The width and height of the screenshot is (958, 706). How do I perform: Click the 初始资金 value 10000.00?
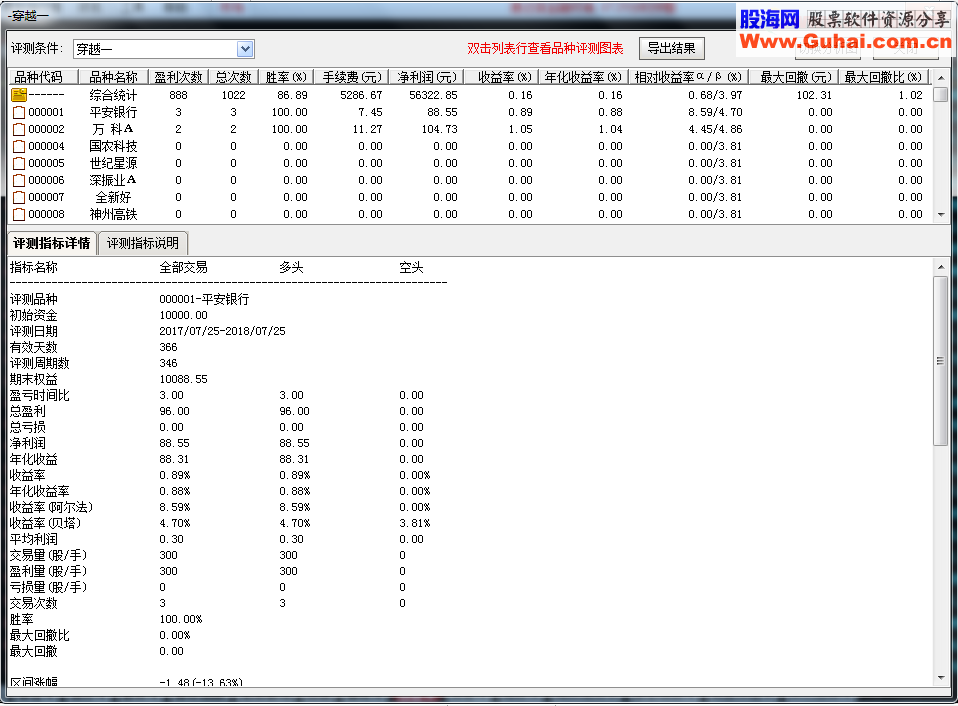coord(183,315)
